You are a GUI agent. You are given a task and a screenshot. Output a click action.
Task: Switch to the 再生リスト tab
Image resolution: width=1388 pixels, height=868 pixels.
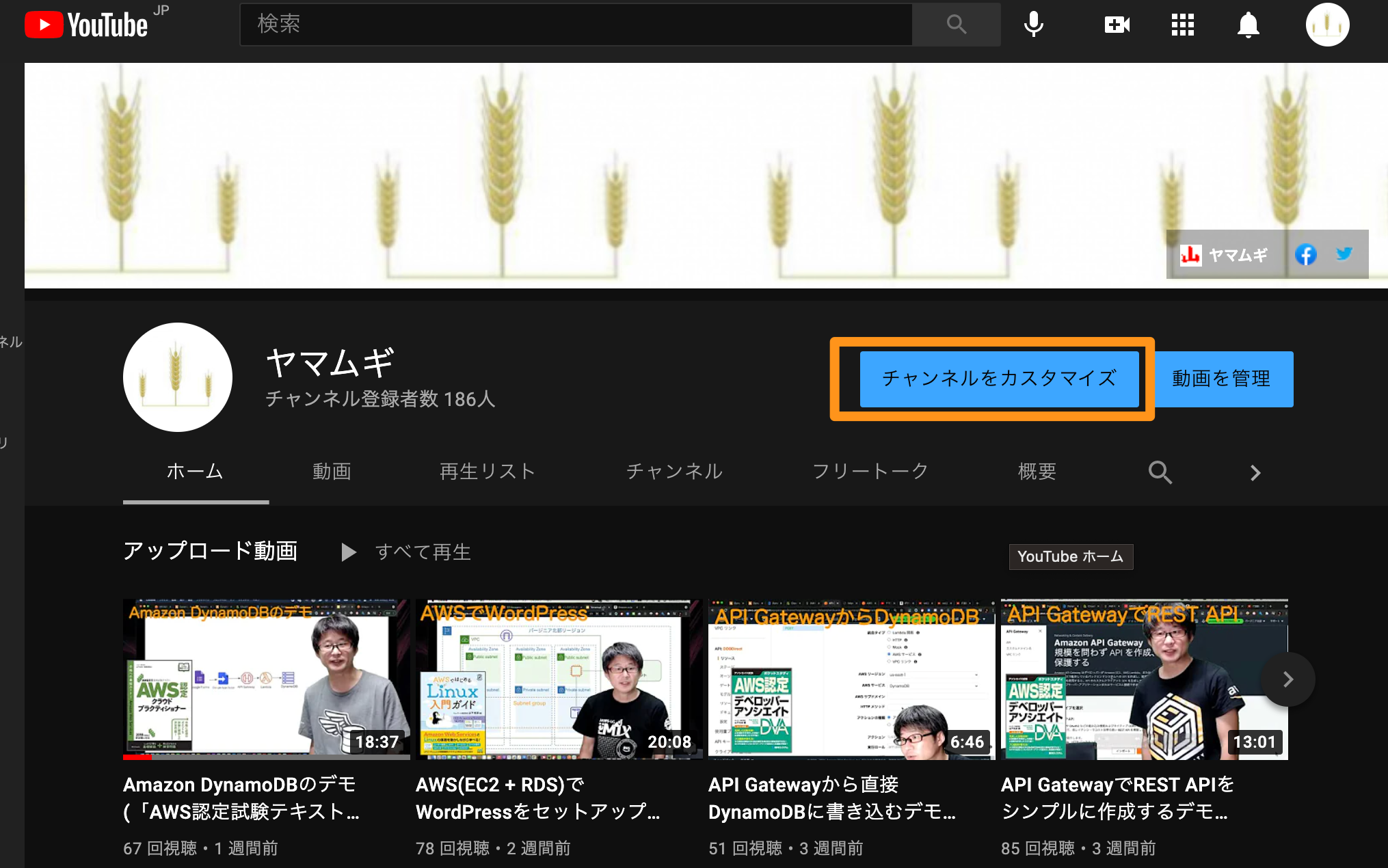[x=488, y=472]
